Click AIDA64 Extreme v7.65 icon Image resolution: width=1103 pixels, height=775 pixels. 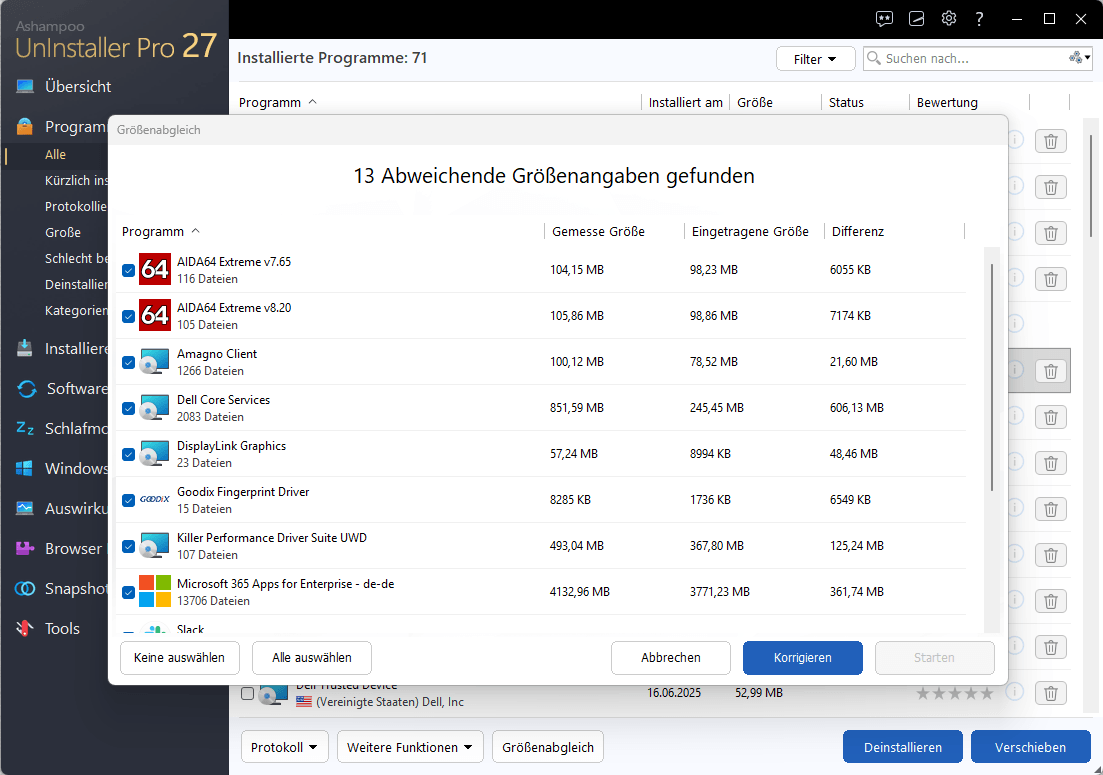point(155,269)
